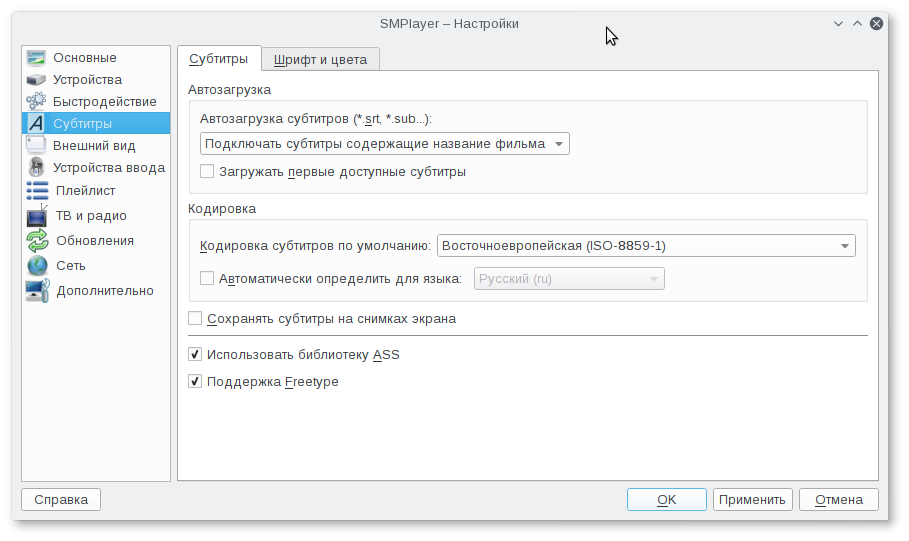Viewport: 909px width, 541px height.
Task: Open the Устройства settings icon
Action: point(36,80)
